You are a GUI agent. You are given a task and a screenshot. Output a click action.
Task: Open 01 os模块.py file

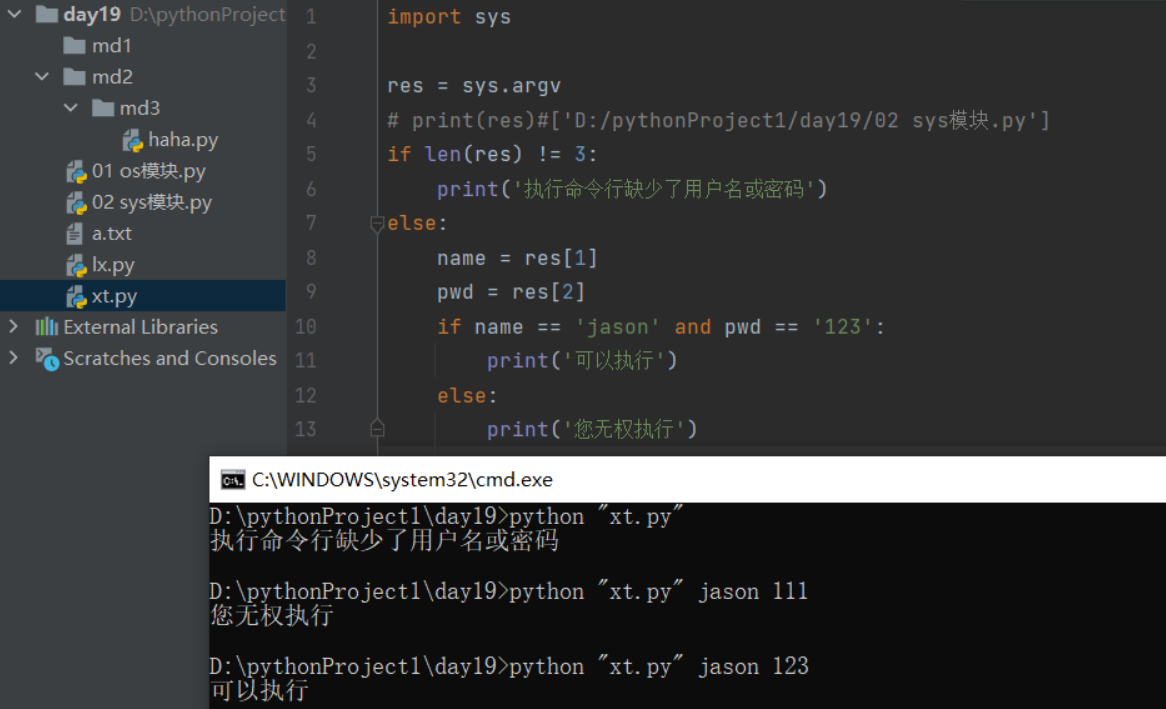(x=149, y=171)
